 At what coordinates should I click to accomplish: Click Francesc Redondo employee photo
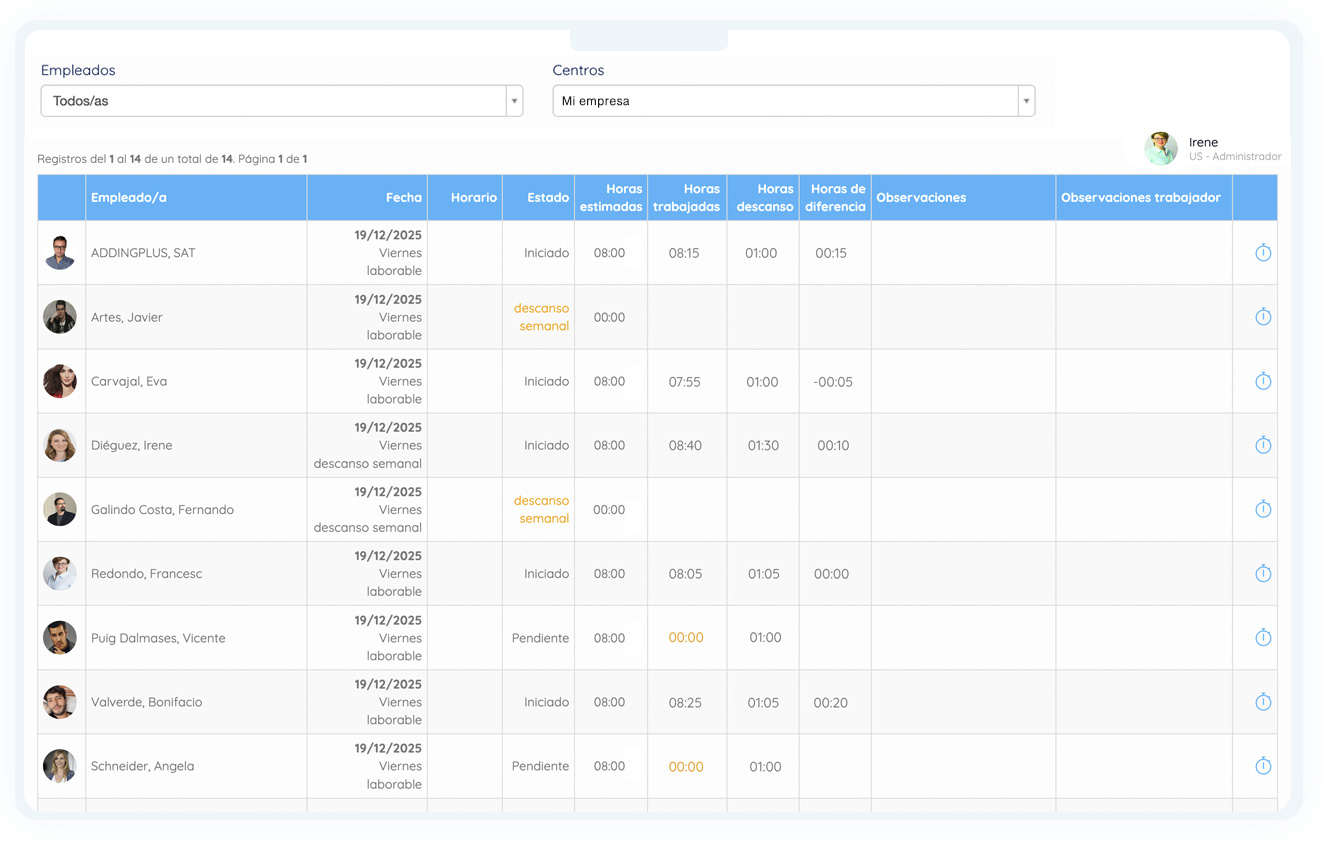(x=60, y=573)
